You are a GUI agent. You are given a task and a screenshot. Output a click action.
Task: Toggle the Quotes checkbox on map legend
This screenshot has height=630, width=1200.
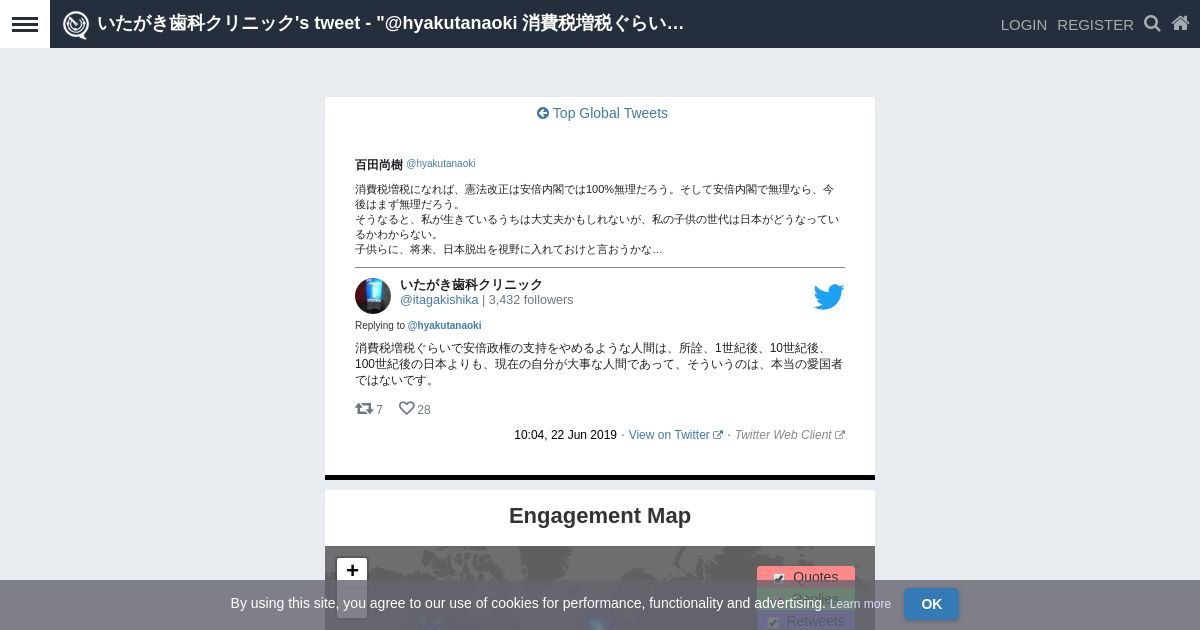(778, 578)
